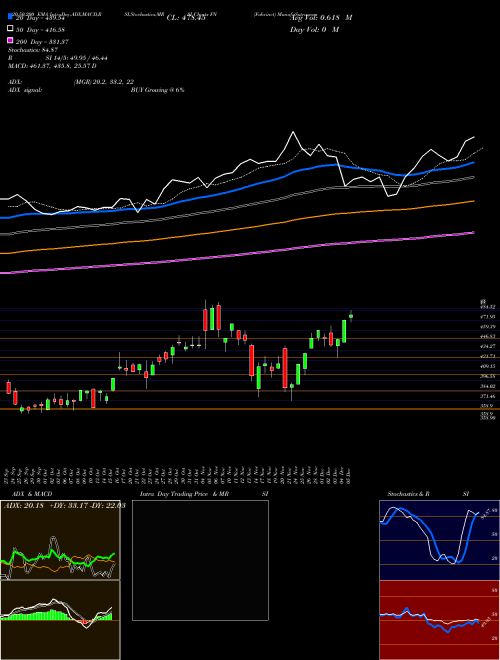
Task: Open the MACD histogram chart panel
Action: click(x=60, y=620)
